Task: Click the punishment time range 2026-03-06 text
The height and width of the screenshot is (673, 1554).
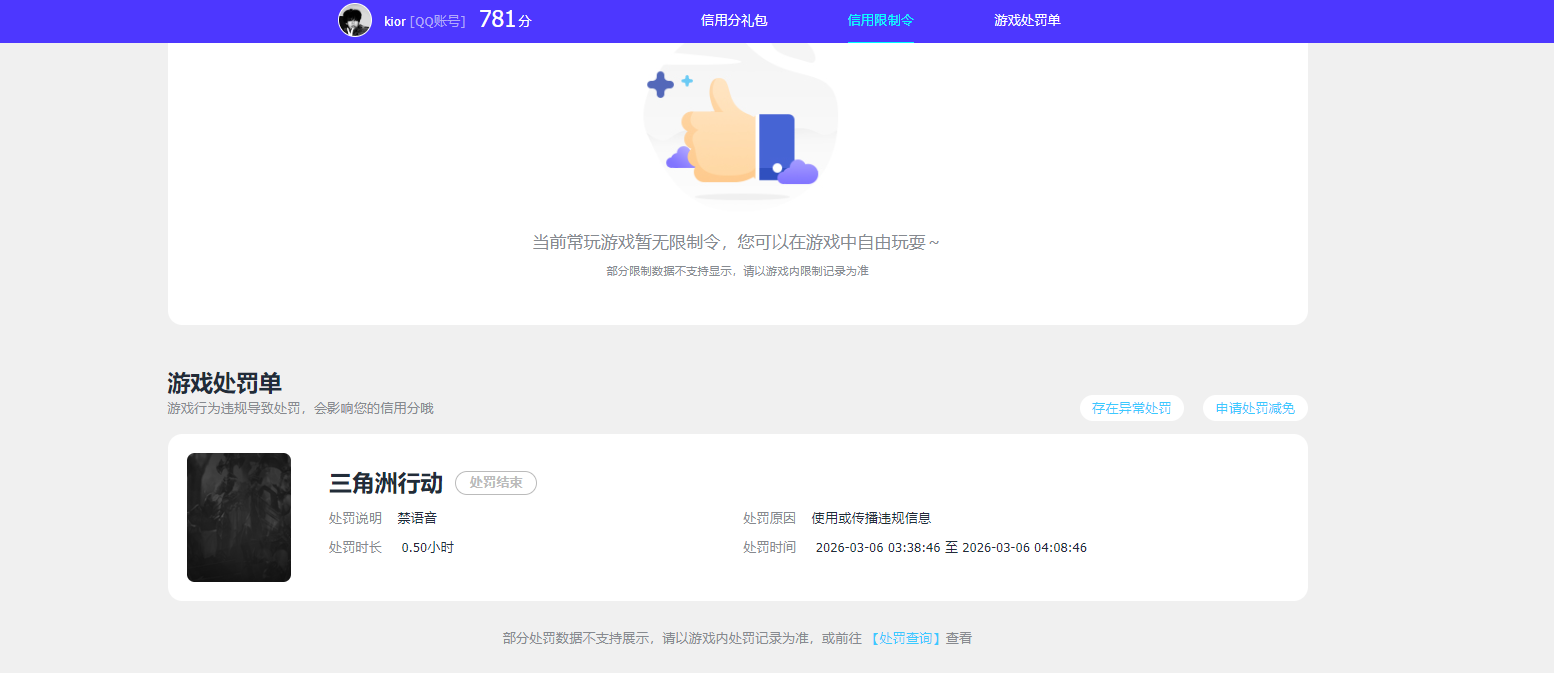Action: (951, 548)
